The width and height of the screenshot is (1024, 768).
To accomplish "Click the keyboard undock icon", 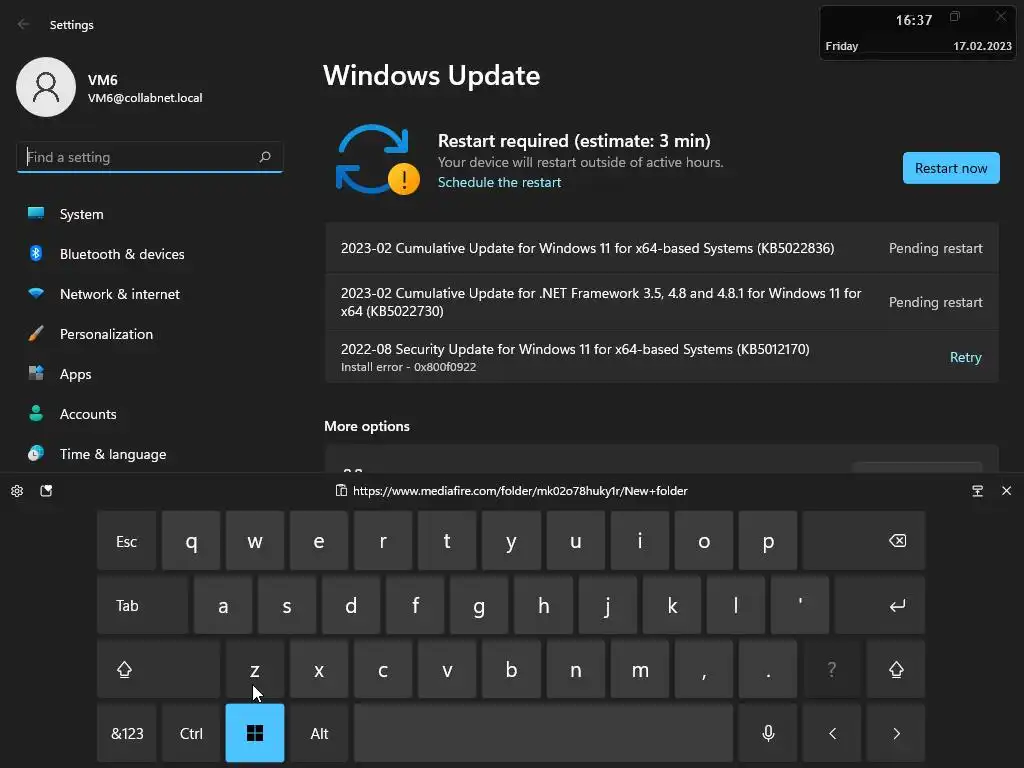I will tap(977, 491).
